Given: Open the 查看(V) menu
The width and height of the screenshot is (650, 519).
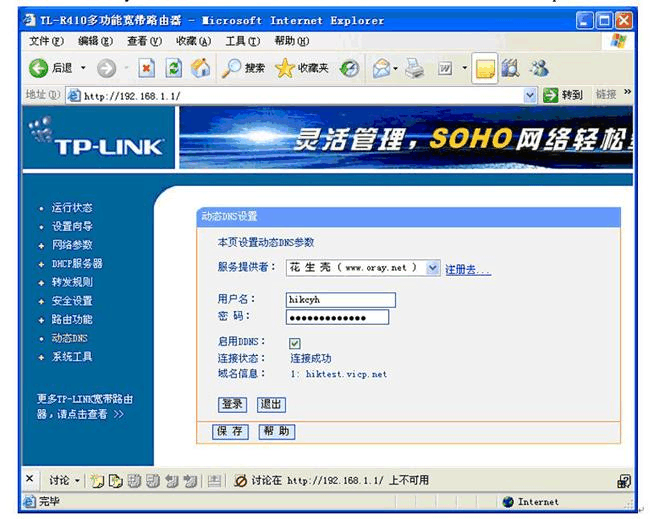Looking at the screenshot, I should coord(143,41).
